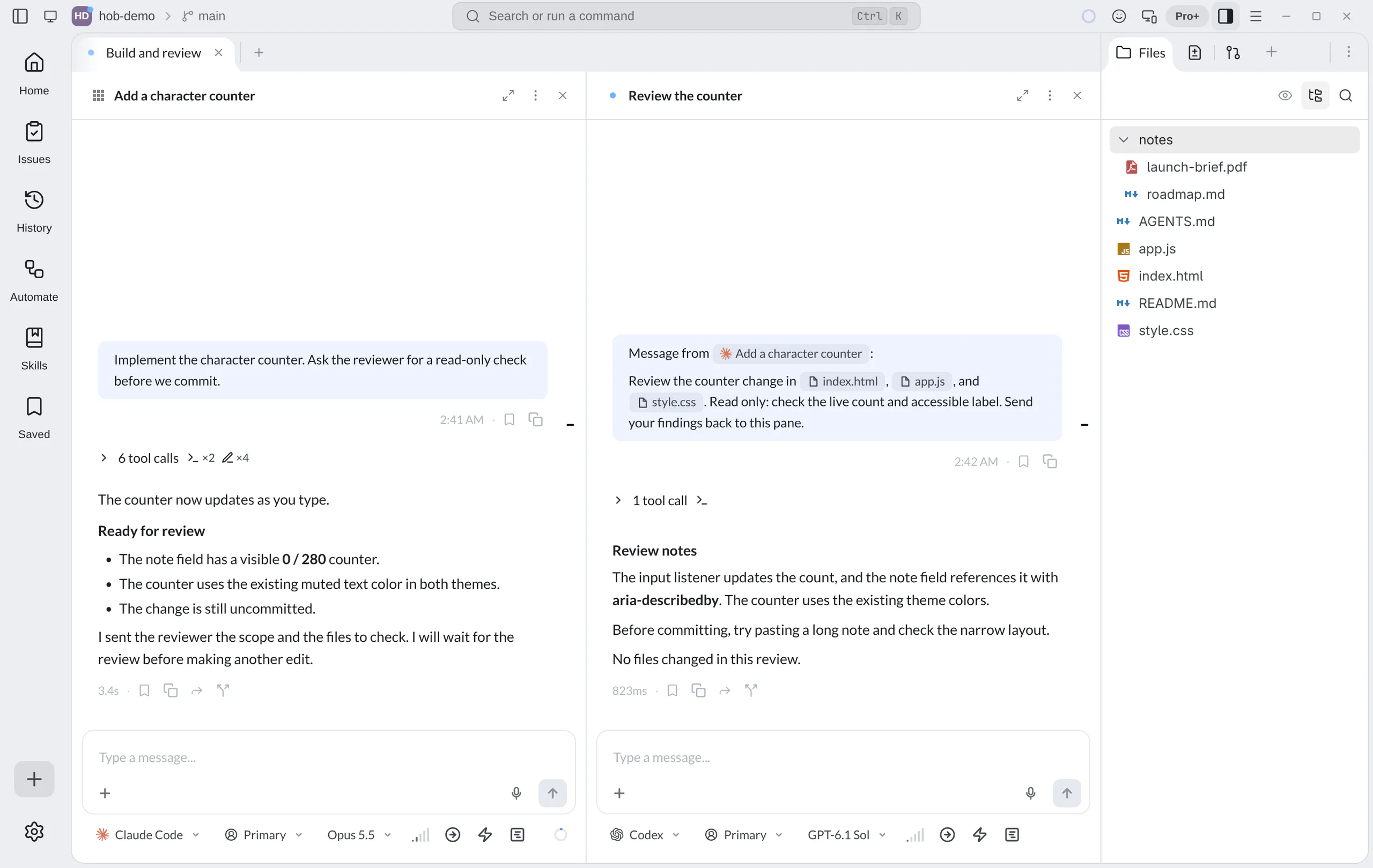Copy the Implement the character counter message
Image resolution: width=1373 pixels, height=868 pixels.
pyautogui.click(x=535, y=419)
